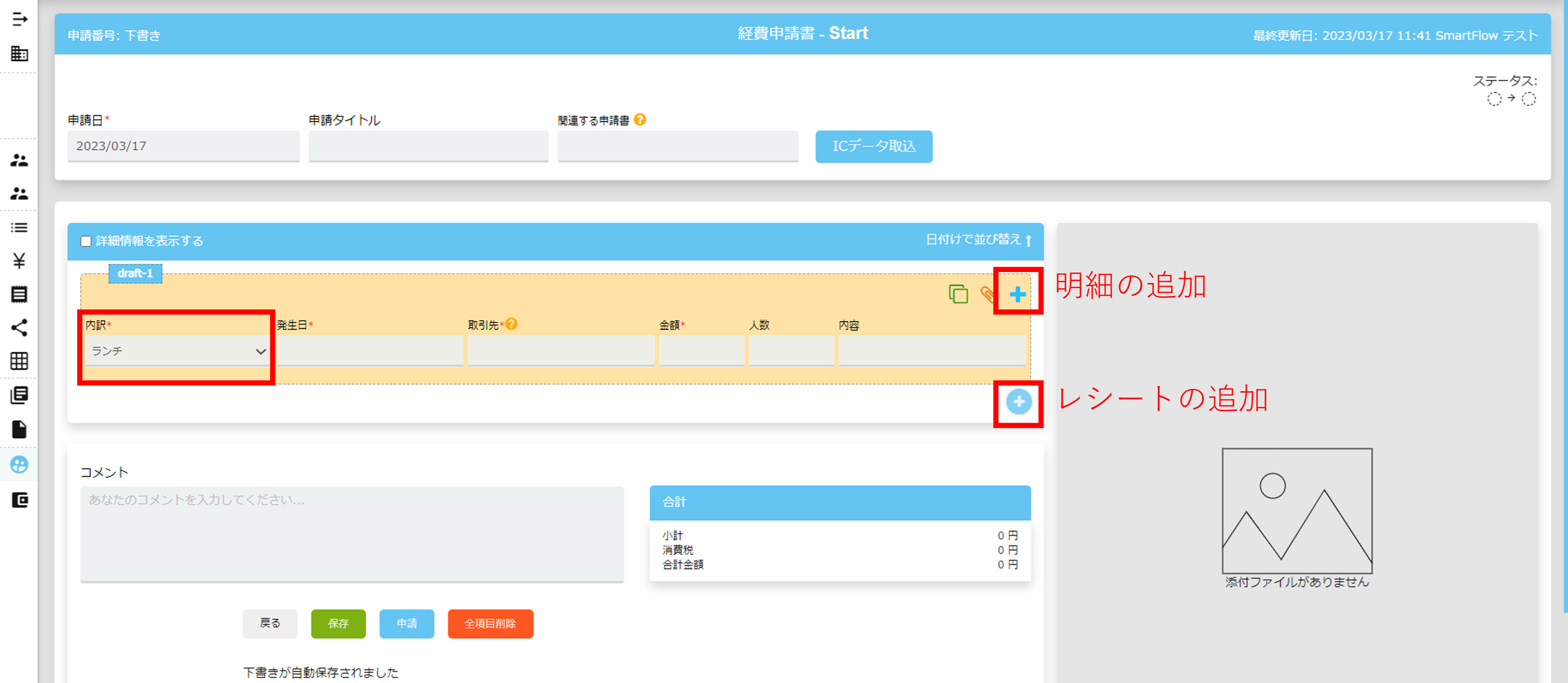1568x683 pixels.
Task: Open the share icon in sidebar
Action: pyautogui.click(x=20, y=328)
